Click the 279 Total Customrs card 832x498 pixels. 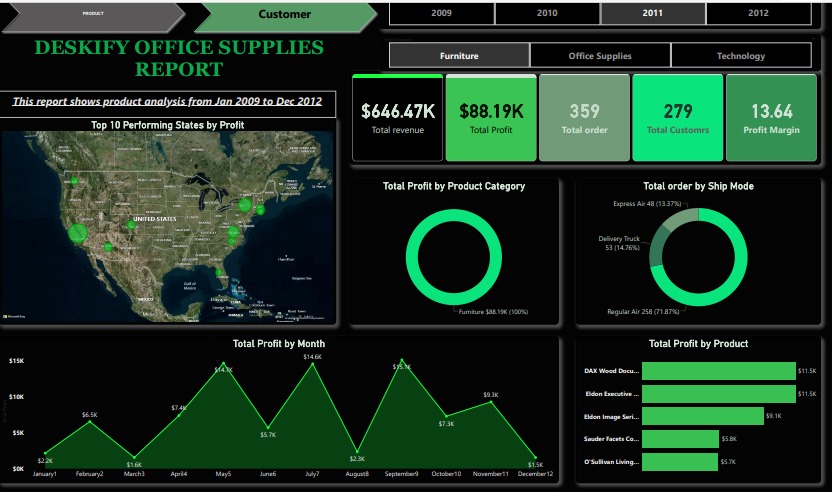click(x=678, y=118)
